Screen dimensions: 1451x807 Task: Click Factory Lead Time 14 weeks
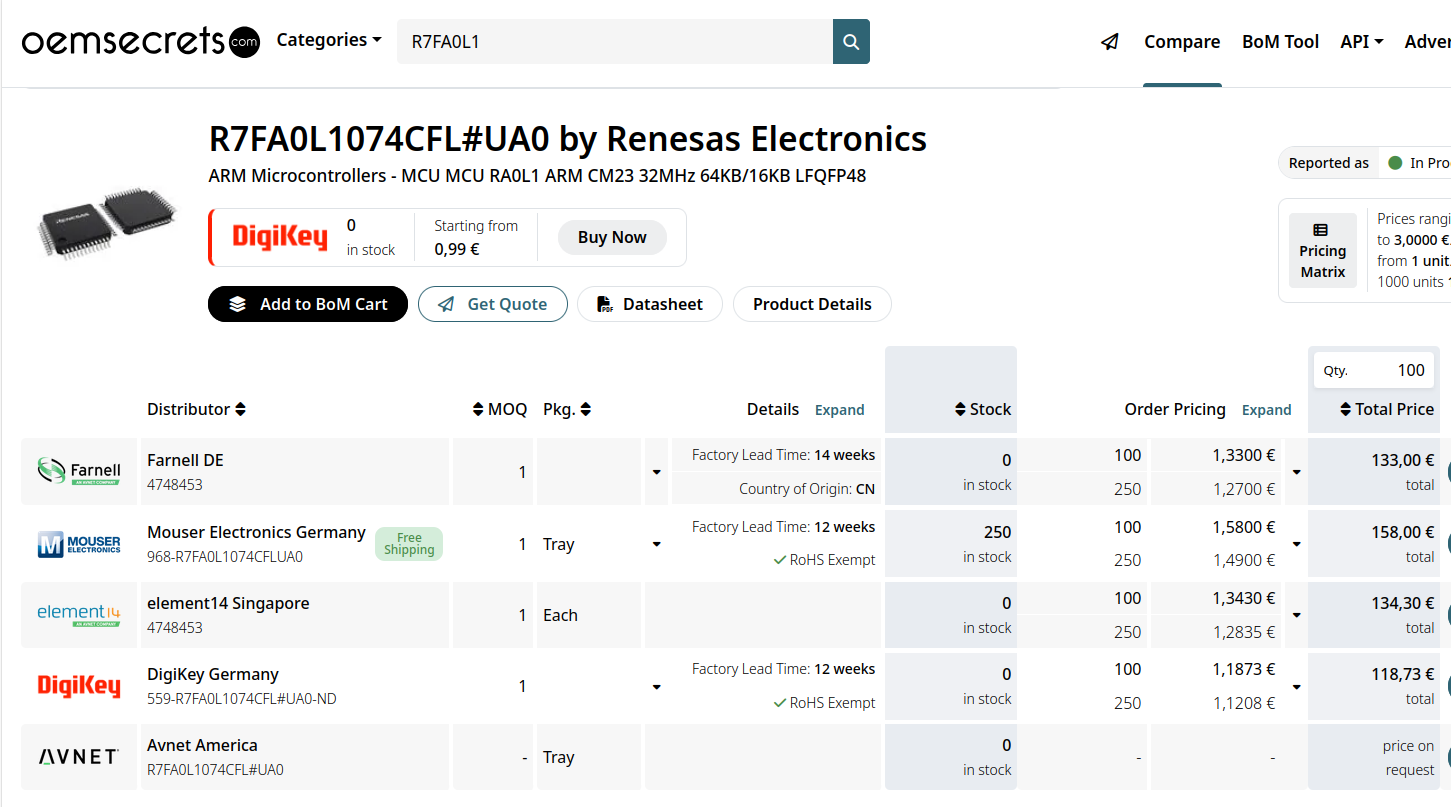click(783, 455)
